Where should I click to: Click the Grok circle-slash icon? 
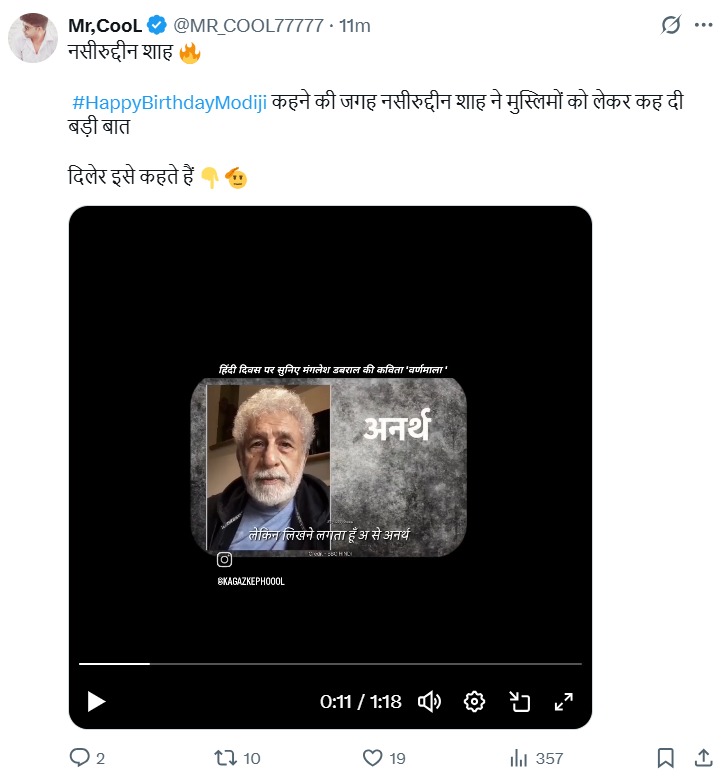[672, 24]
